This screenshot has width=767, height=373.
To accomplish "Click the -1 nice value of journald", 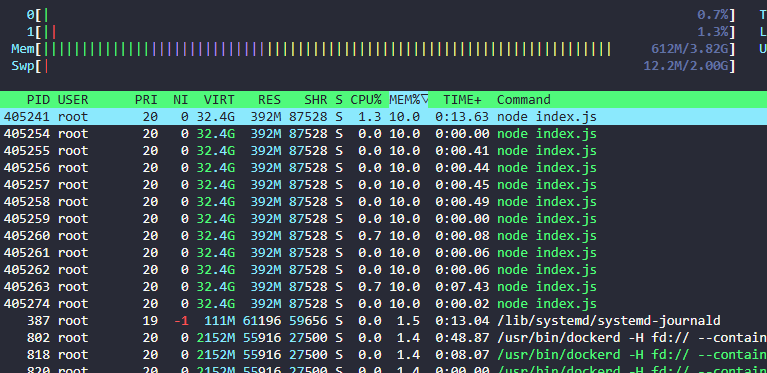I will (181, 321).
